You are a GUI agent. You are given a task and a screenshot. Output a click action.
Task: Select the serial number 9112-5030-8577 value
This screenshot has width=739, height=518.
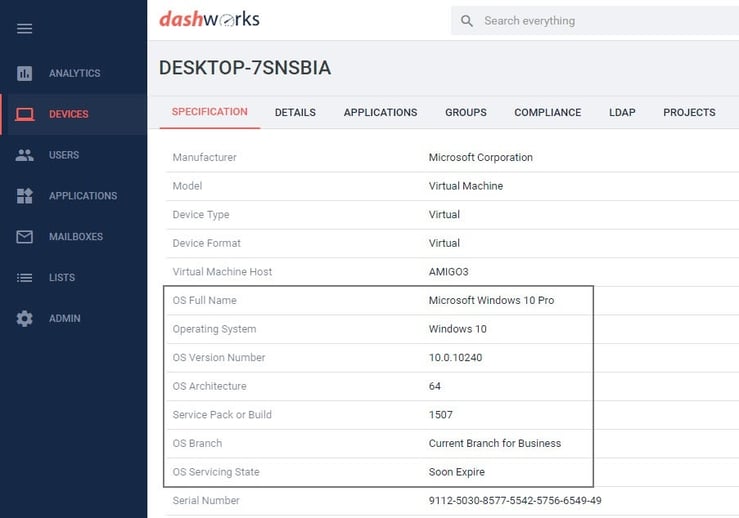tap(515, 501)
